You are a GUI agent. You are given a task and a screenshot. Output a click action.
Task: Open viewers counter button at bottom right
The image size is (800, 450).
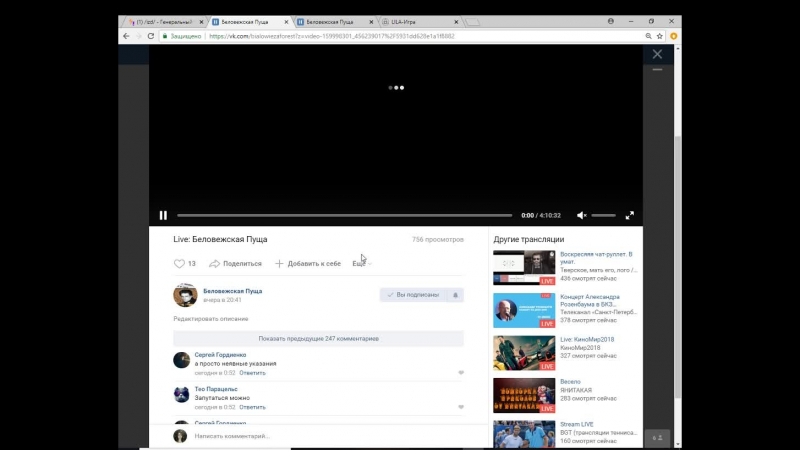(x=657, y=438)
